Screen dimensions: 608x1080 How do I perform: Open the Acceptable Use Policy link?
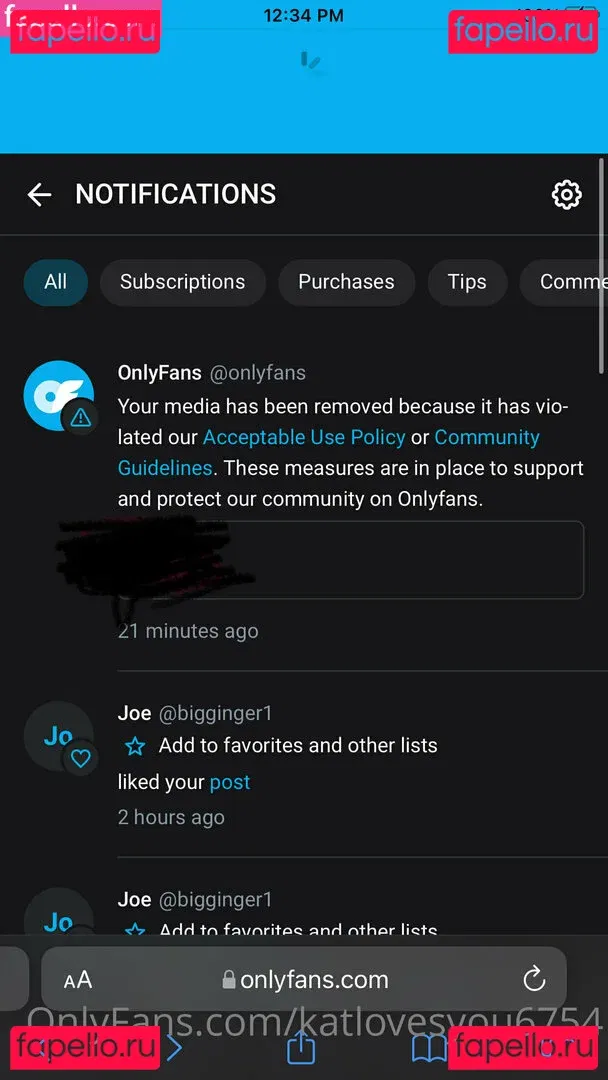pos(304,437)
